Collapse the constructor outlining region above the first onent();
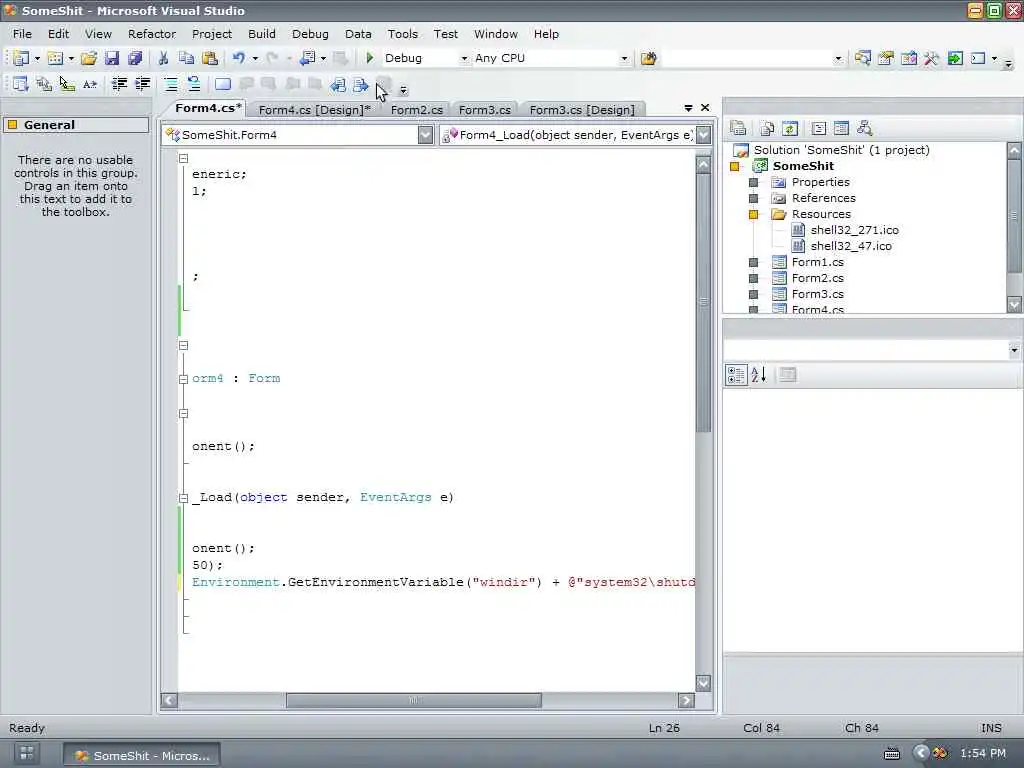Image resolution: width=1024 pixels, height=768 pixels. tap(184, 413)
